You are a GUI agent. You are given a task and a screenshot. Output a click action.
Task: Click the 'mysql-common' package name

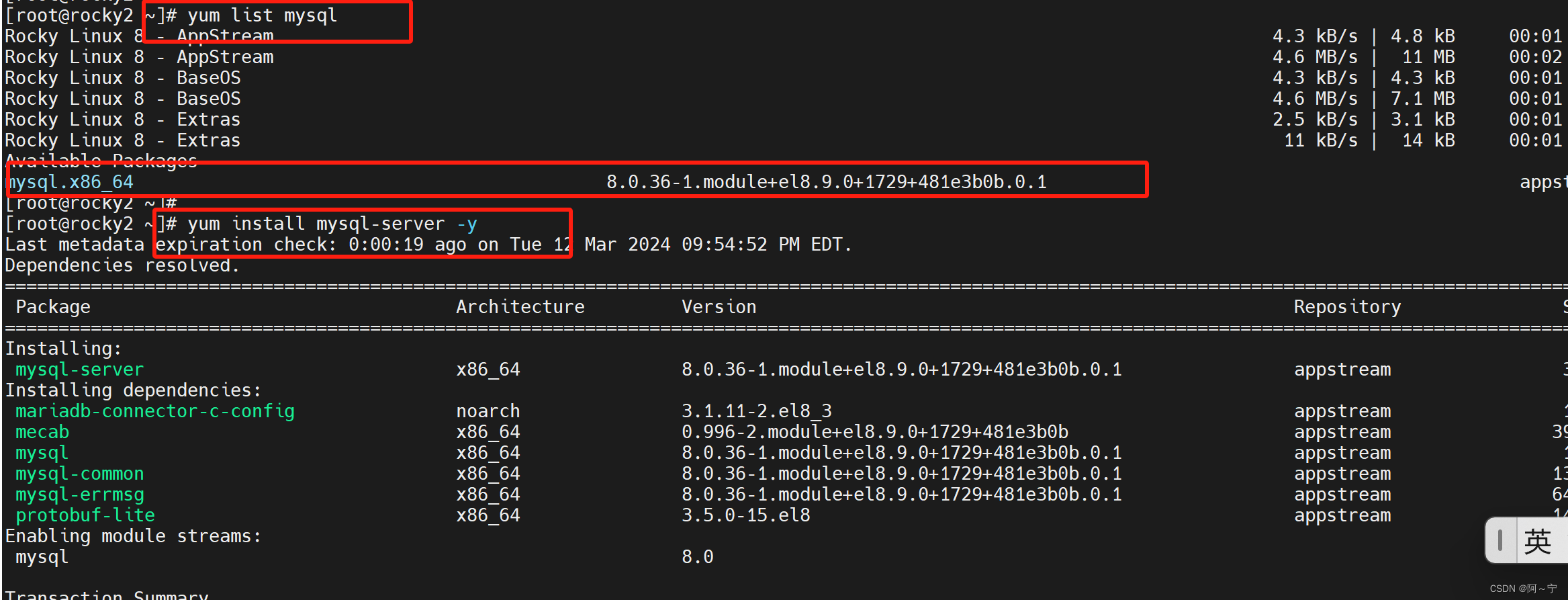80,474
